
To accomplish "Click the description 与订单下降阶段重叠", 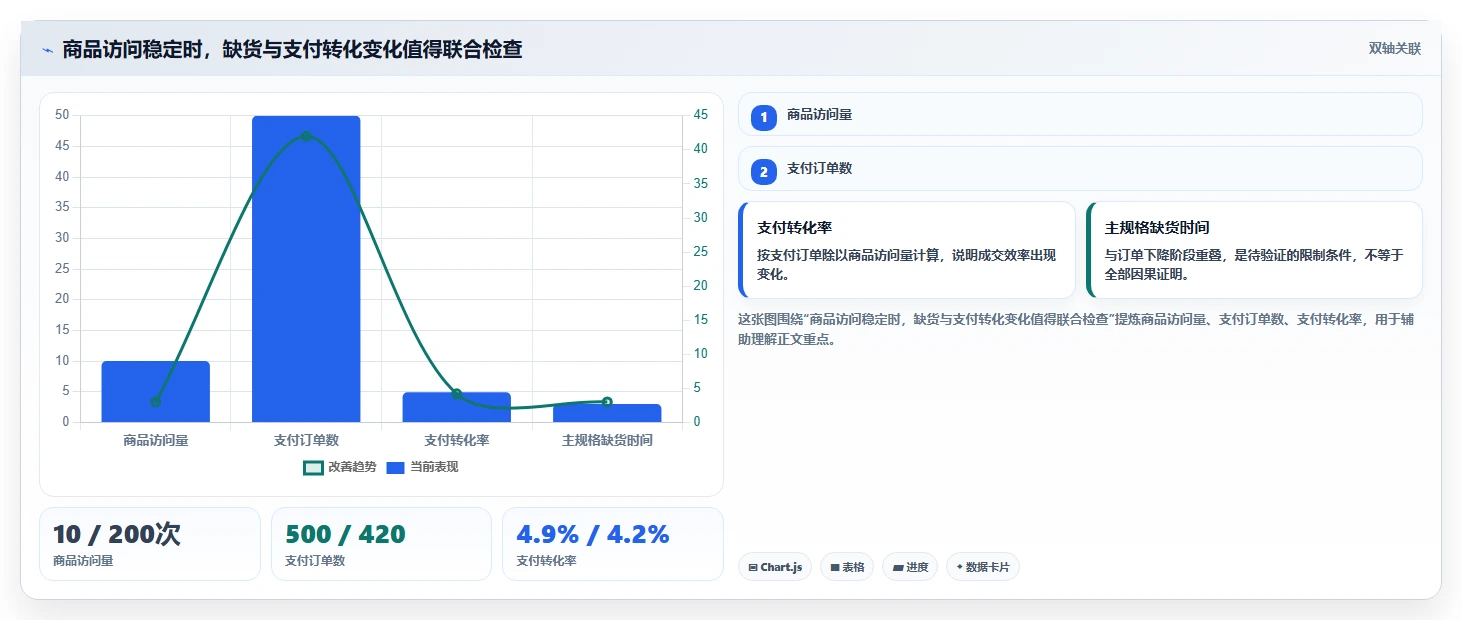I will point(1254,265).
